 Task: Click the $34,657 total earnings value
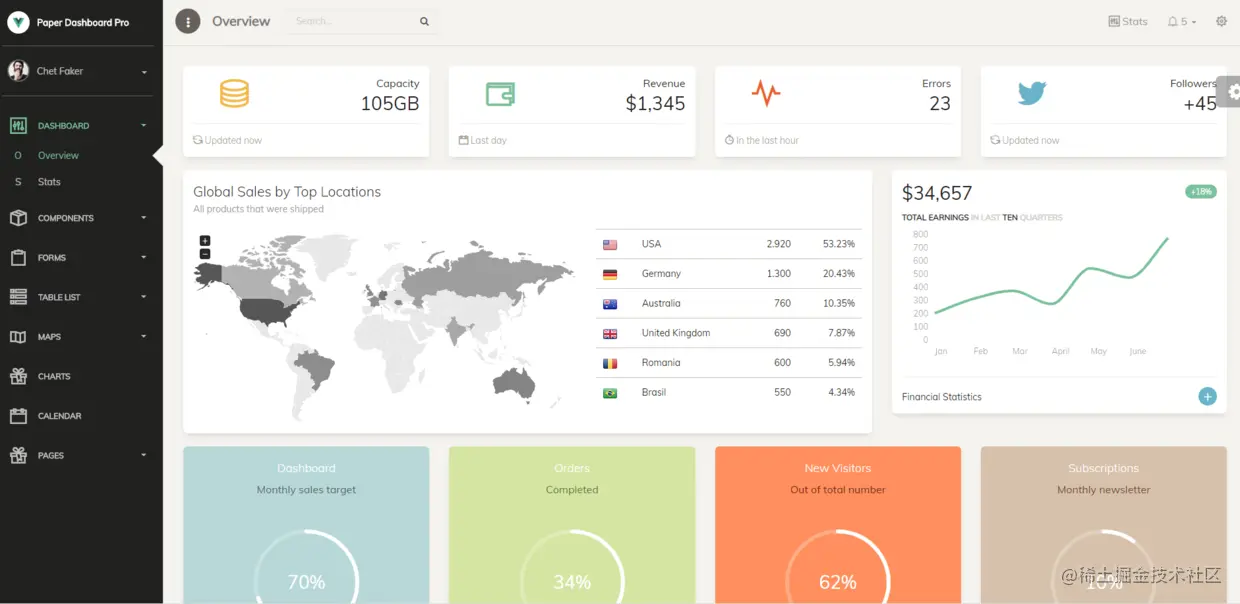point(937,193)
